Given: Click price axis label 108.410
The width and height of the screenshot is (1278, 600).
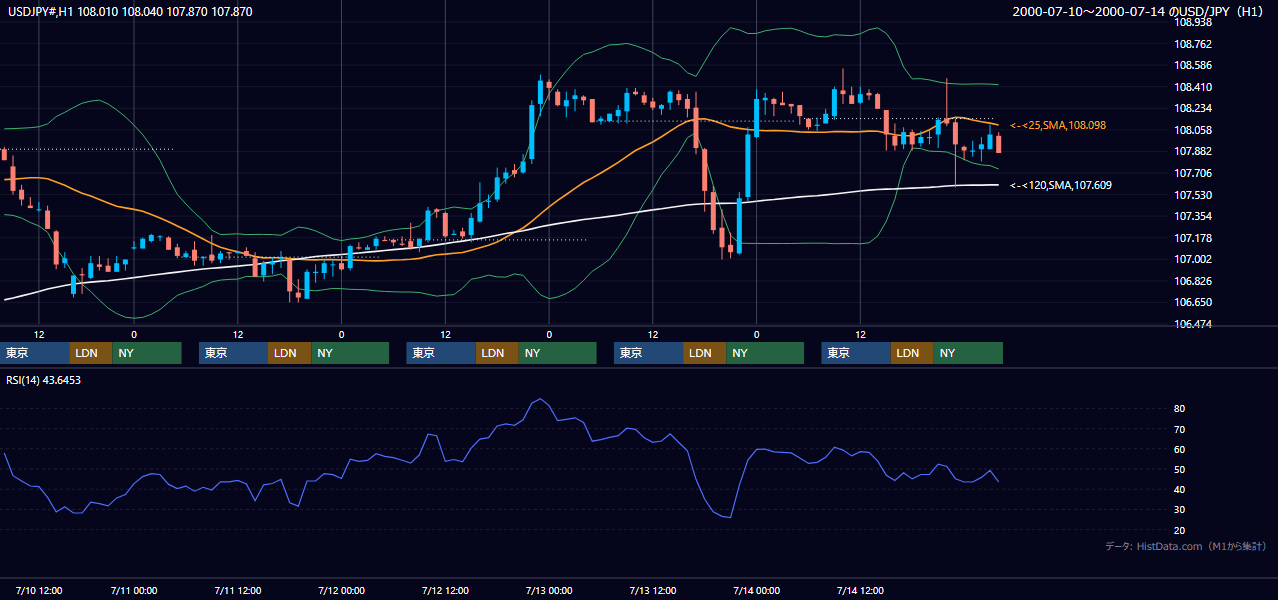Looking at the screenshot, I should point(1192,87).
